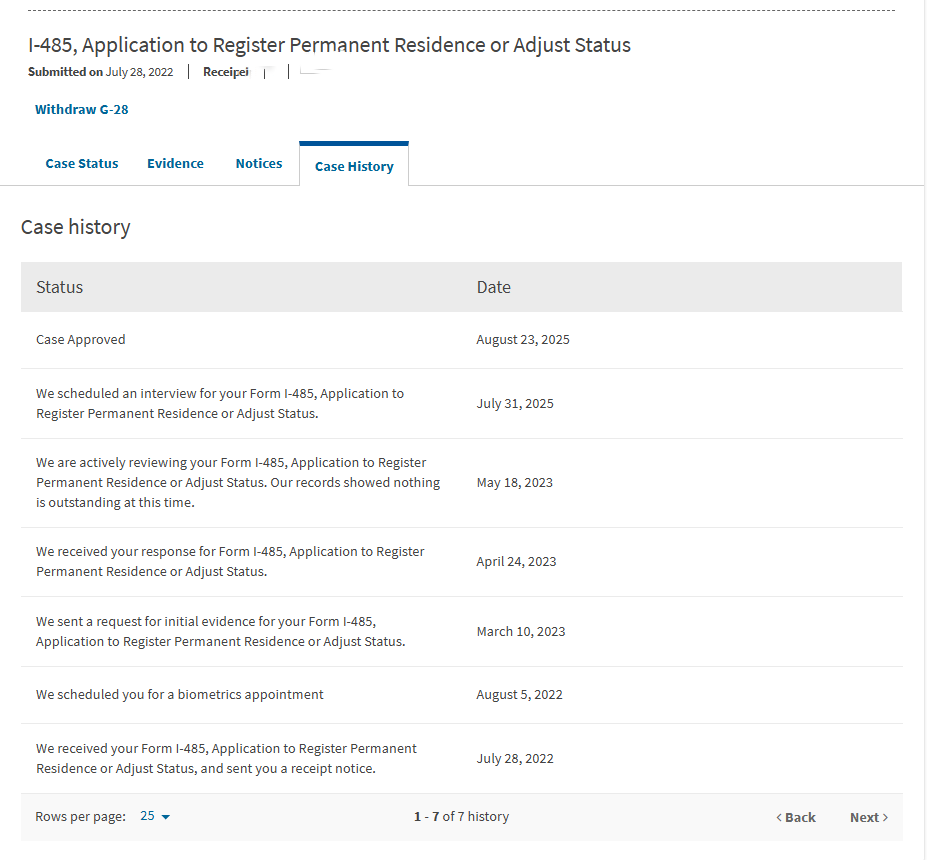Click the Status column header

(60, 287)
